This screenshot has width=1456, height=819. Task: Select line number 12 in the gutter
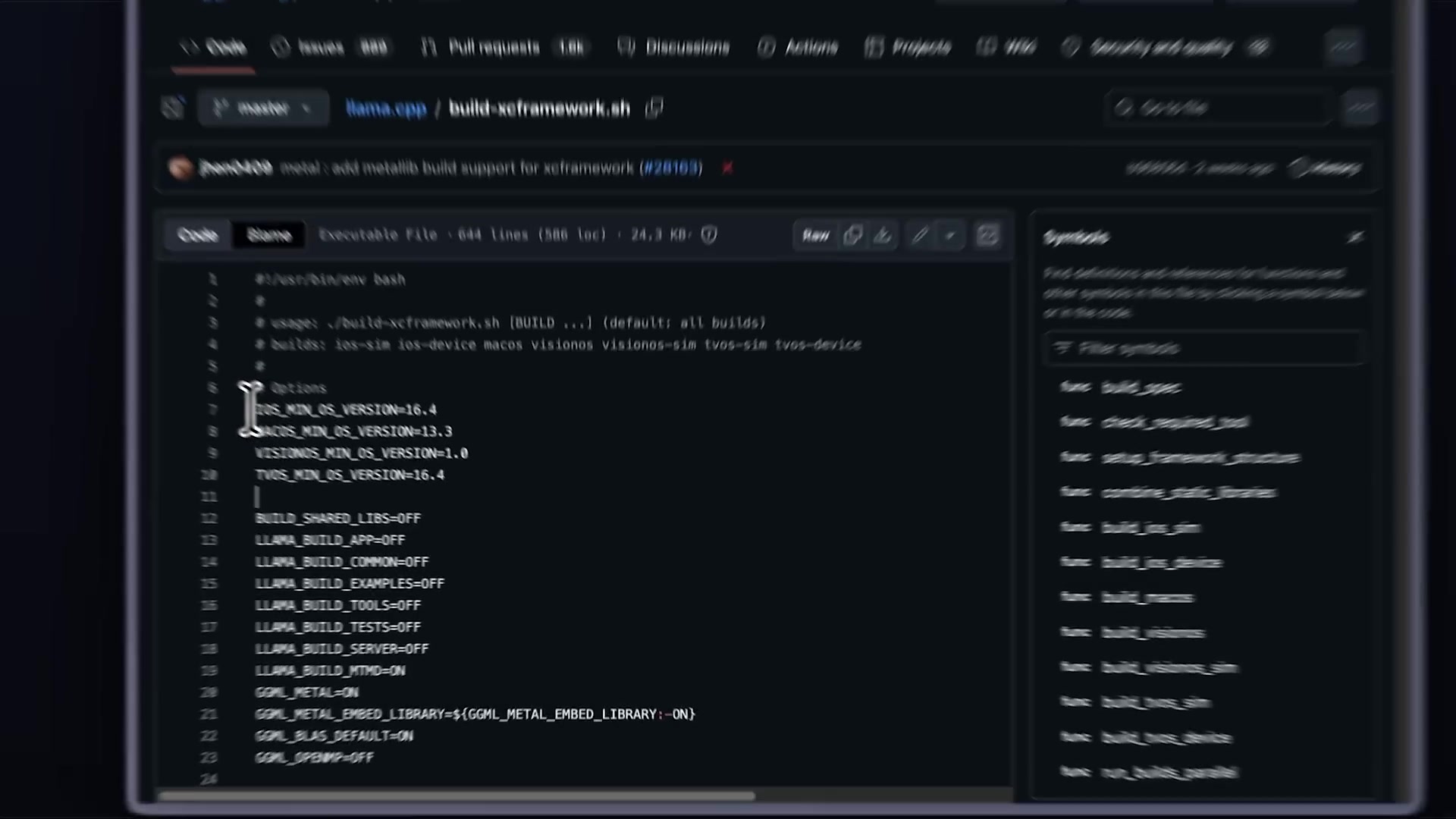click(x=209, y=519)
